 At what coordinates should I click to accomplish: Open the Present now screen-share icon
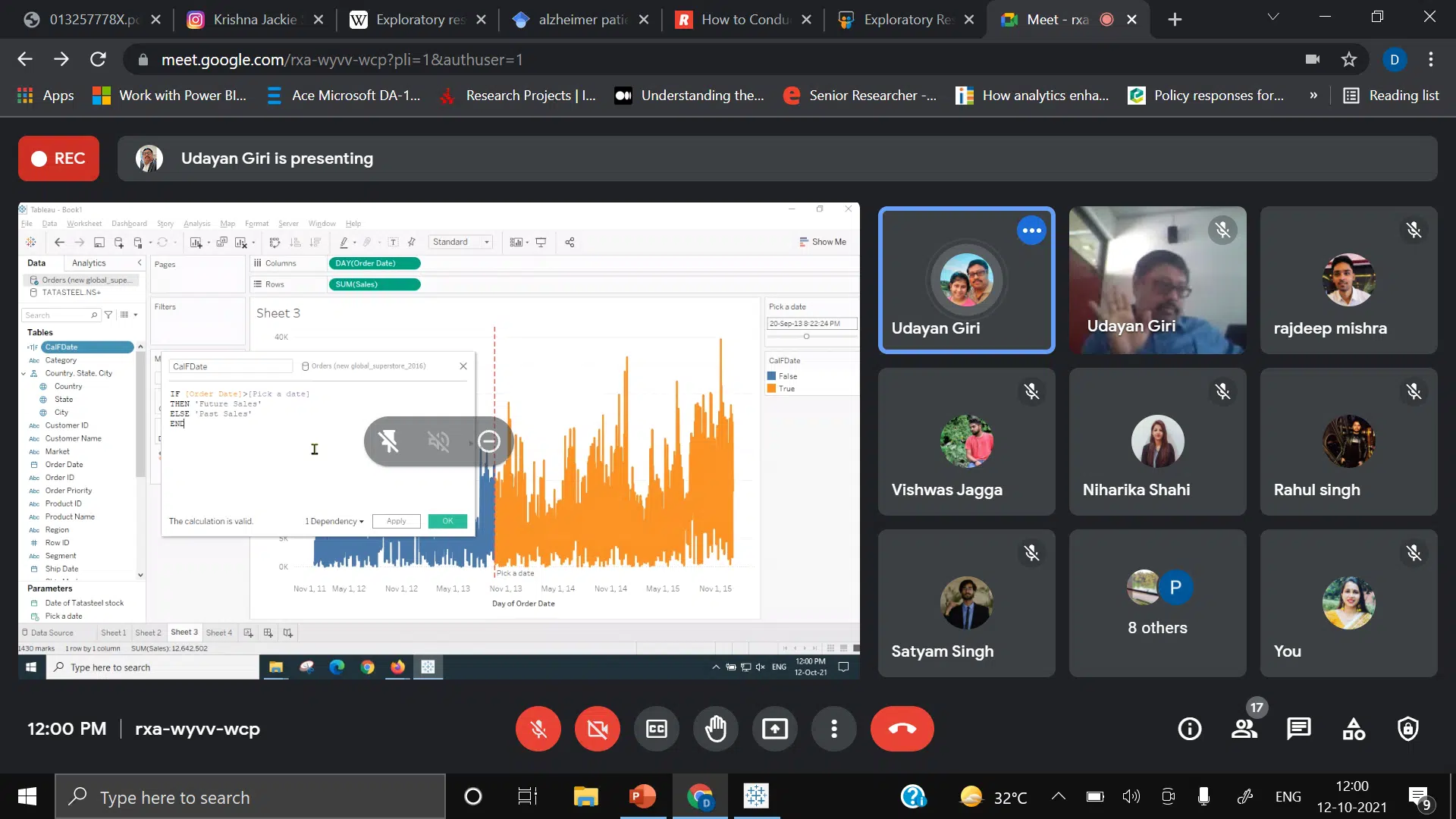774,729
